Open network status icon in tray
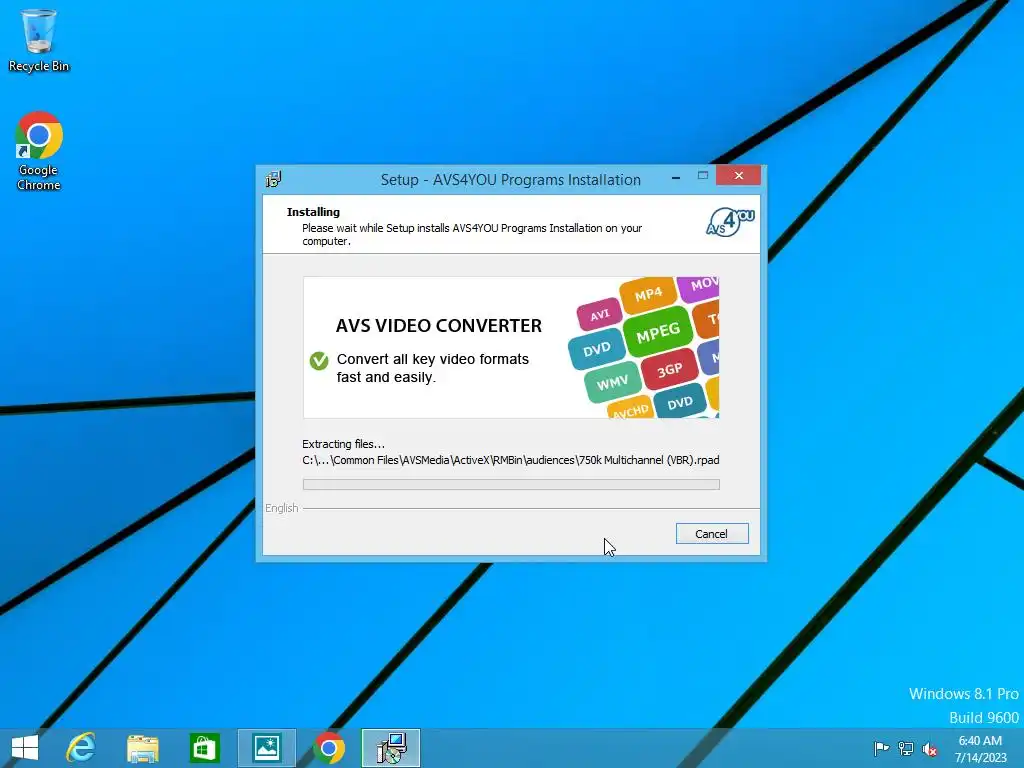This screenshot has width=1024, height=768. click(x=906, y=748)
